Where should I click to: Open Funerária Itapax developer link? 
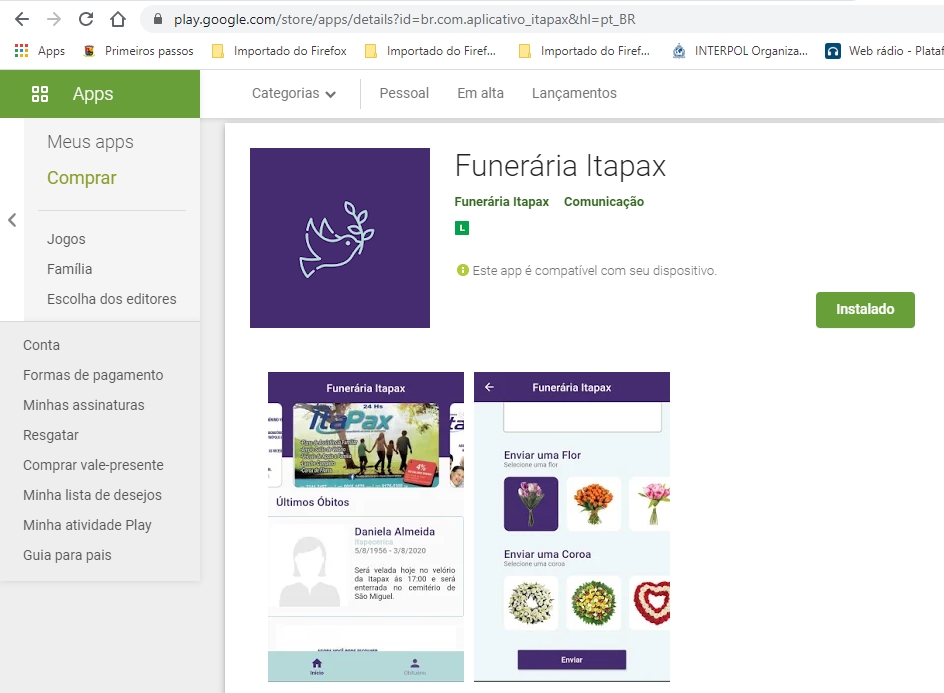(502, 202)
